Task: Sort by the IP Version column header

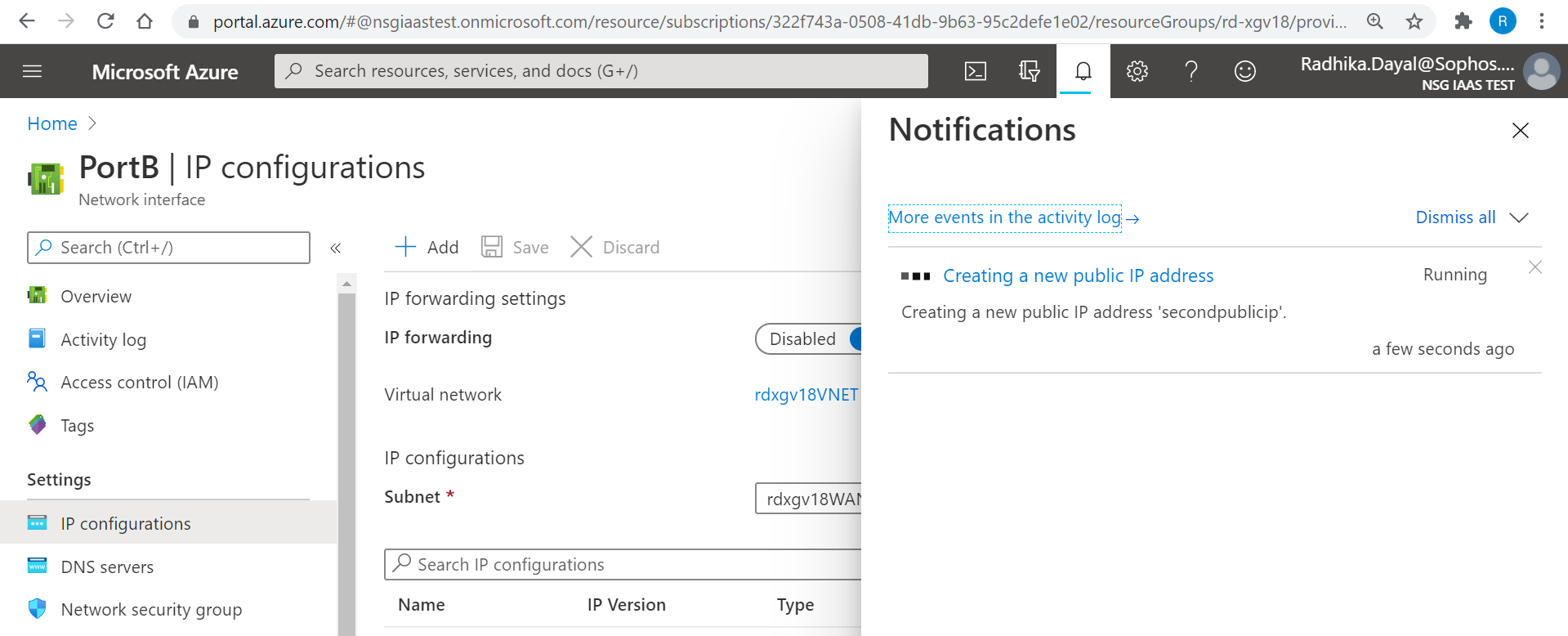Action: (x=627, y=605)
